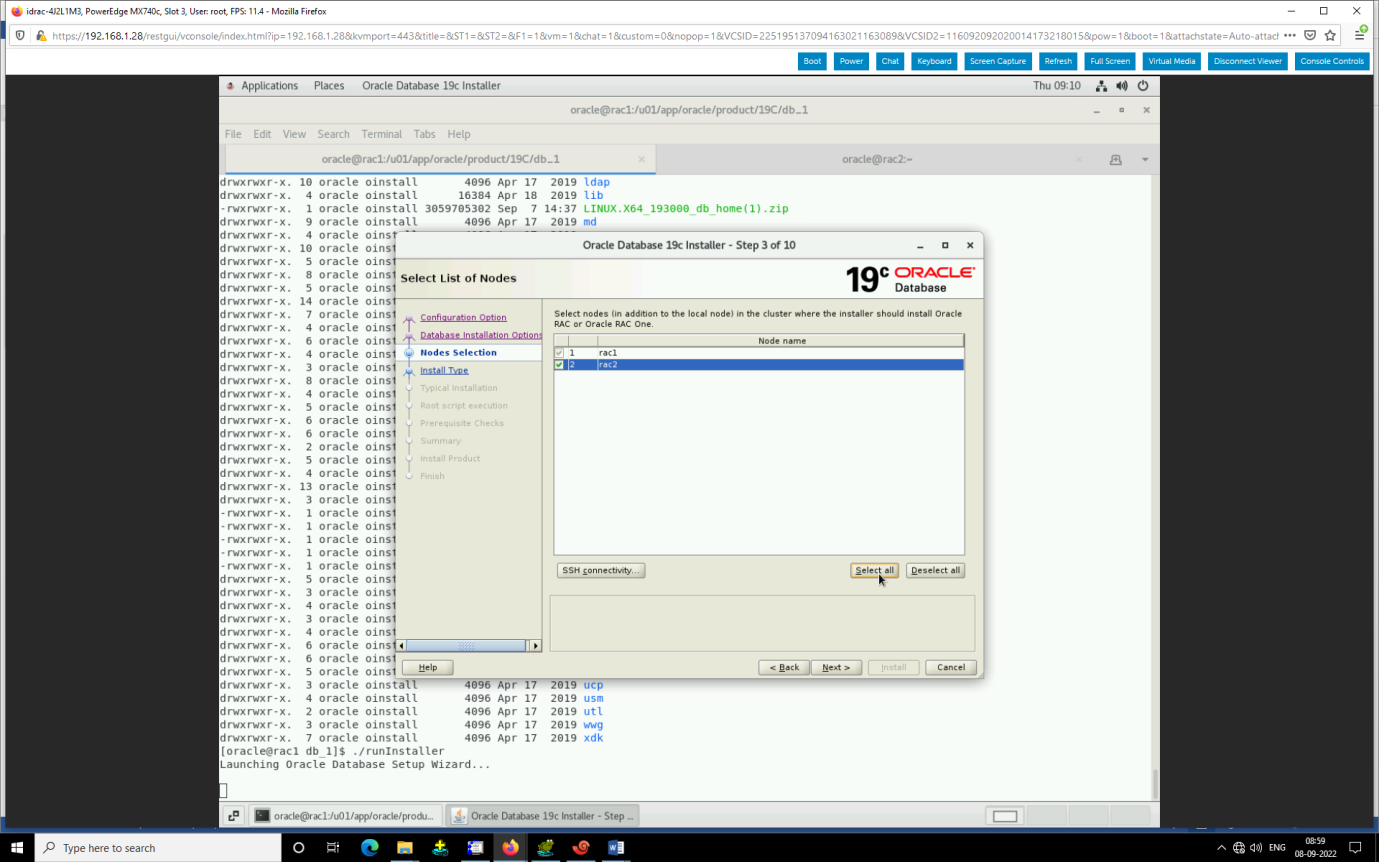Switch to the oracle@rac2 terminal tab
Screen dimensions: 1379x862
click(x=877, y=160)
